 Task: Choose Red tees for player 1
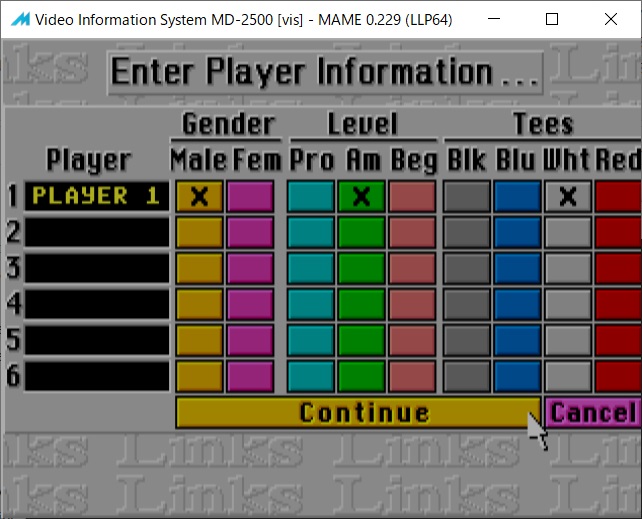tap(618, 197)
